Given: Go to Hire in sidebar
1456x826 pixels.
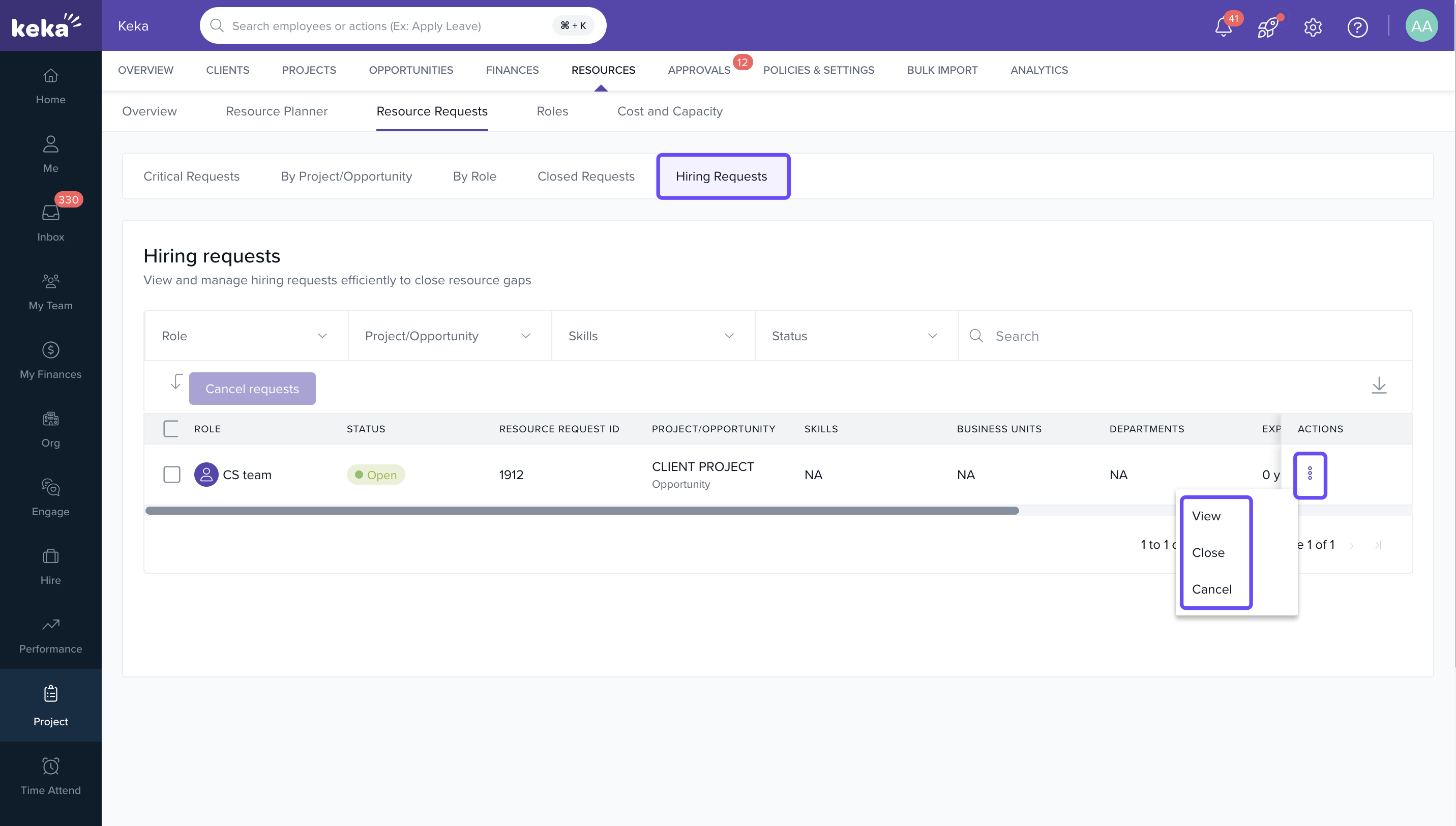Looking at the screenshot, I should pyautogui.click(x=50, y=566).
